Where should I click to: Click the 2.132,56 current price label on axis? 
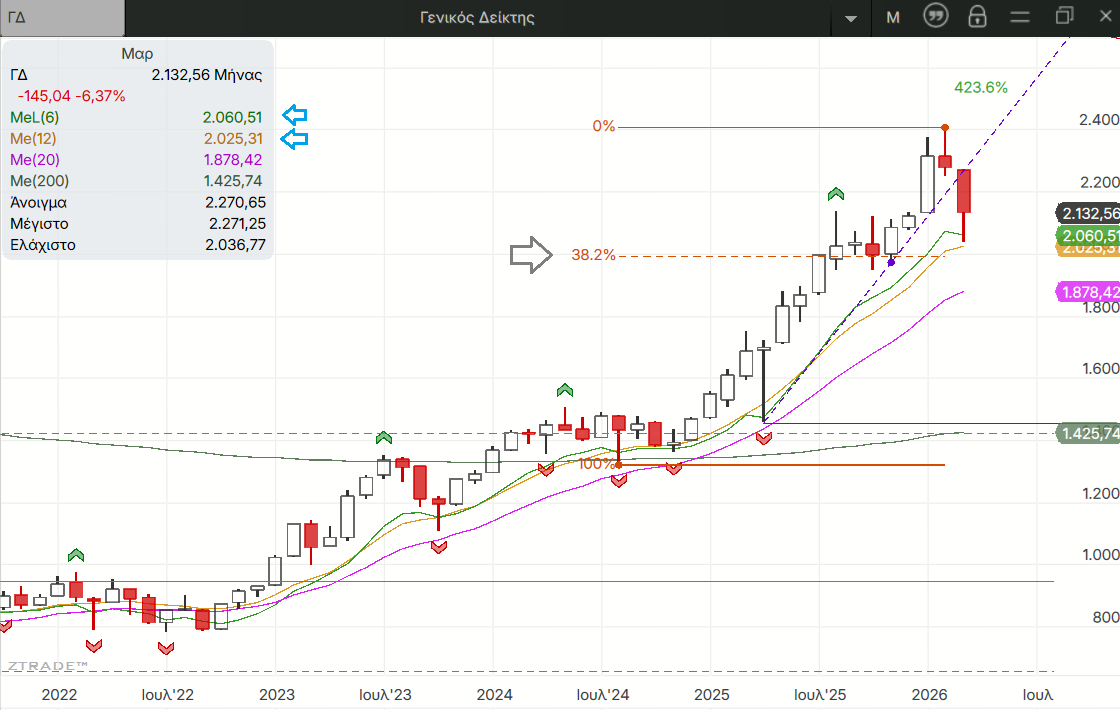(1090, 213)
